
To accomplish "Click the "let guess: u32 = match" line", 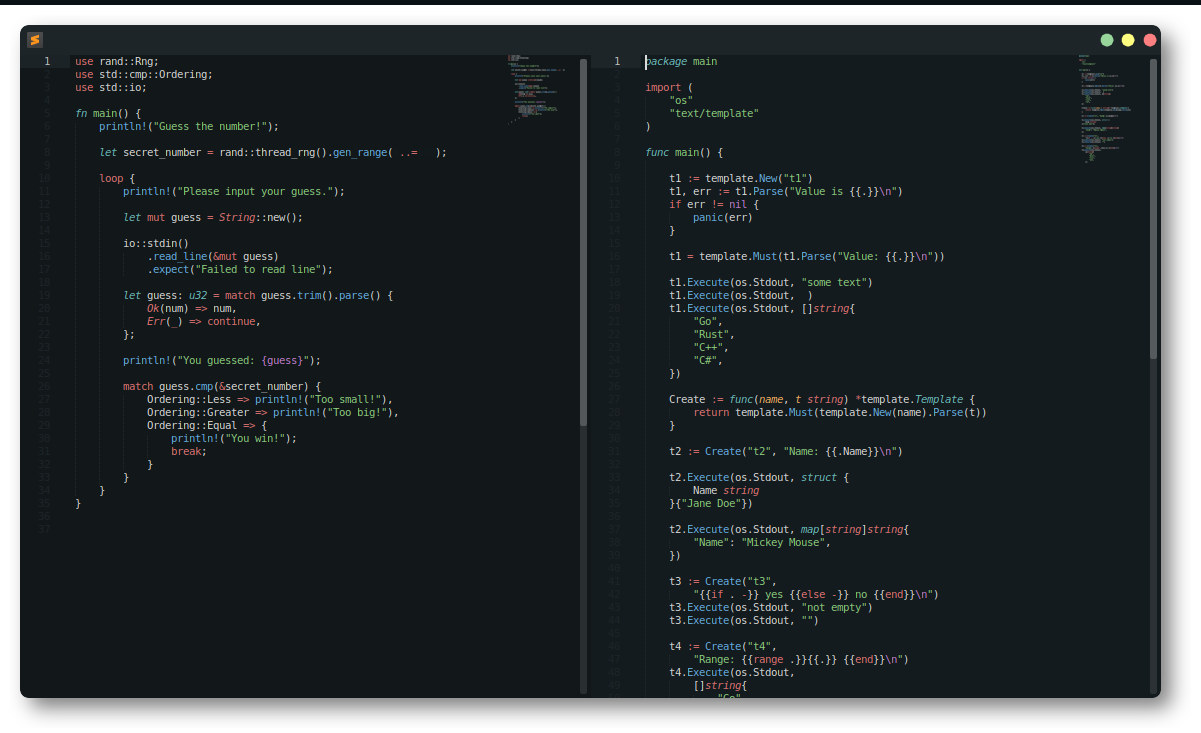I will pos(258,295).
